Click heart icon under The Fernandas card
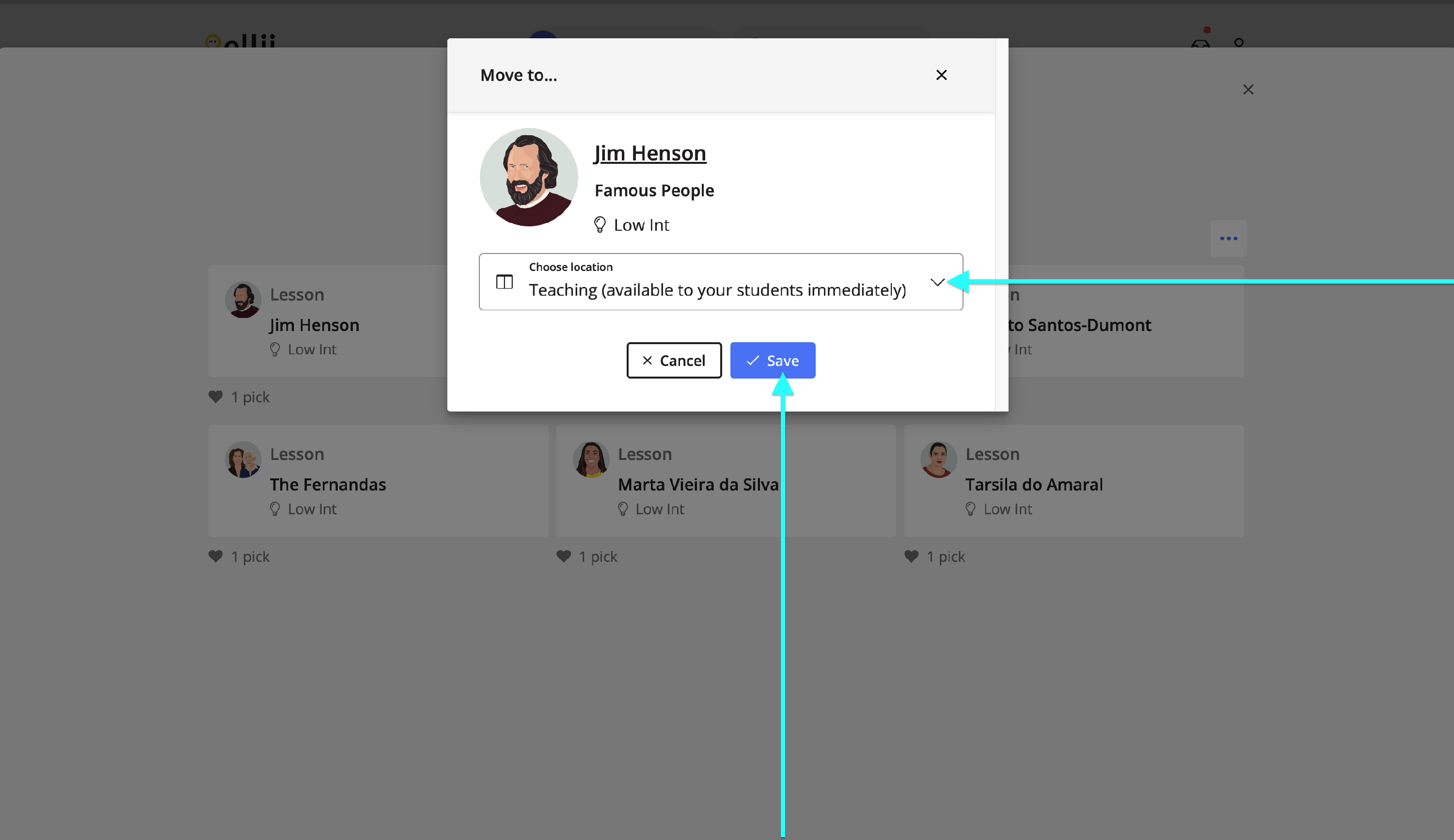 click(x=216, y=556)
